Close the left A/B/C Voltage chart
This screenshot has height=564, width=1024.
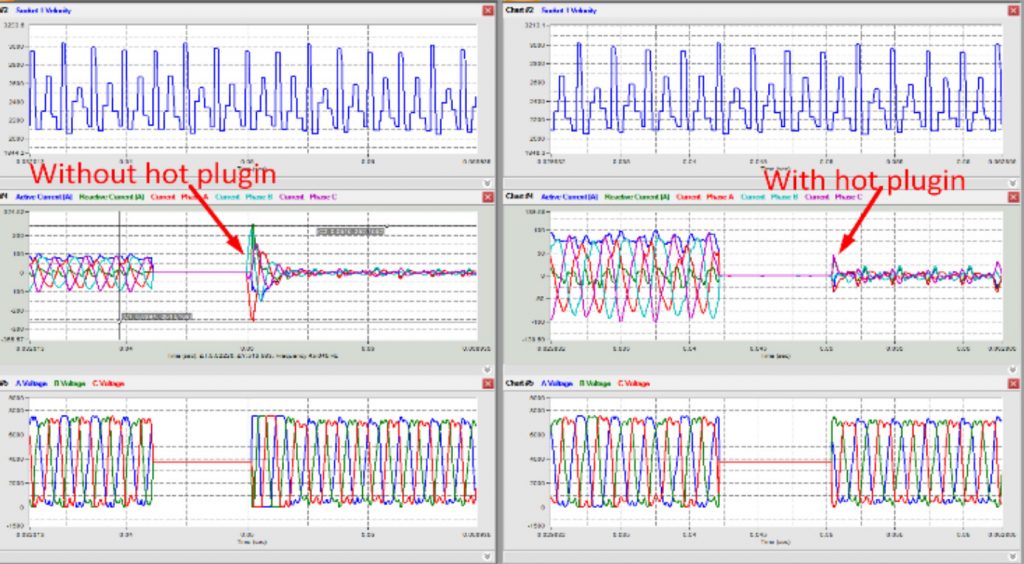coord(488,383)
